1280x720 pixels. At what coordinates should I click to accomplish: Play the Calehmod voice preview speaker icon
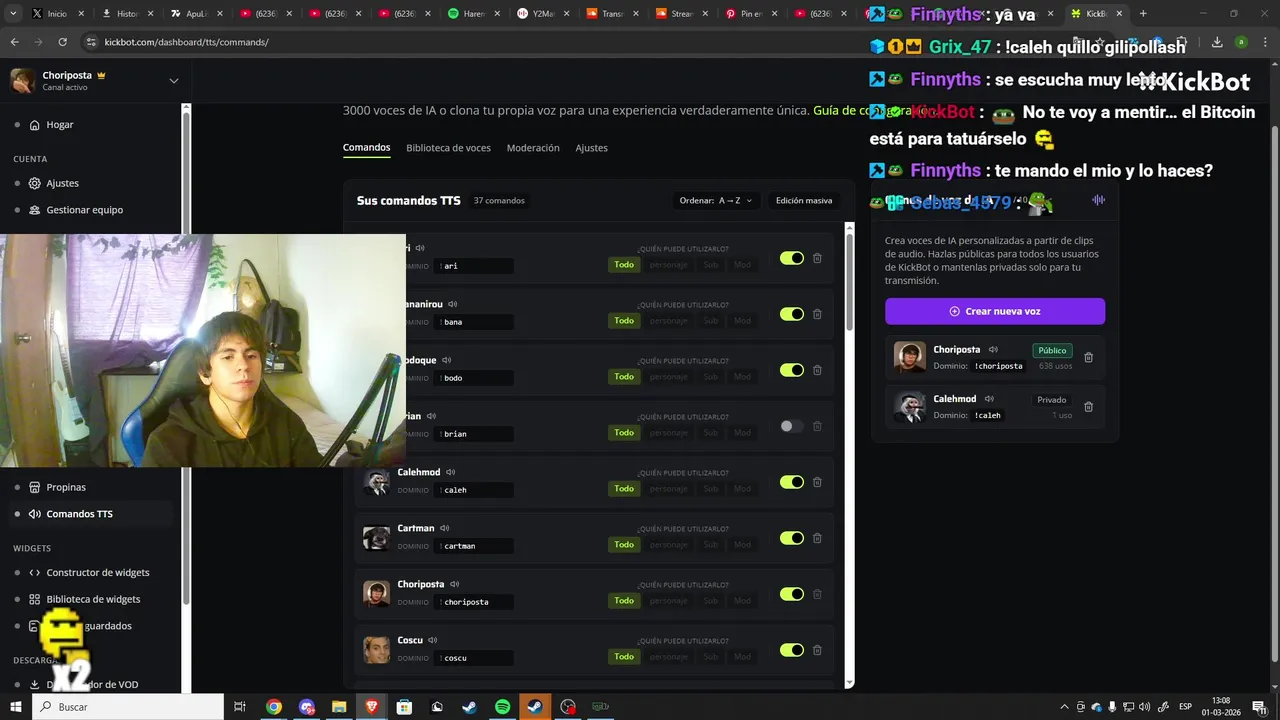click(451, 472)
